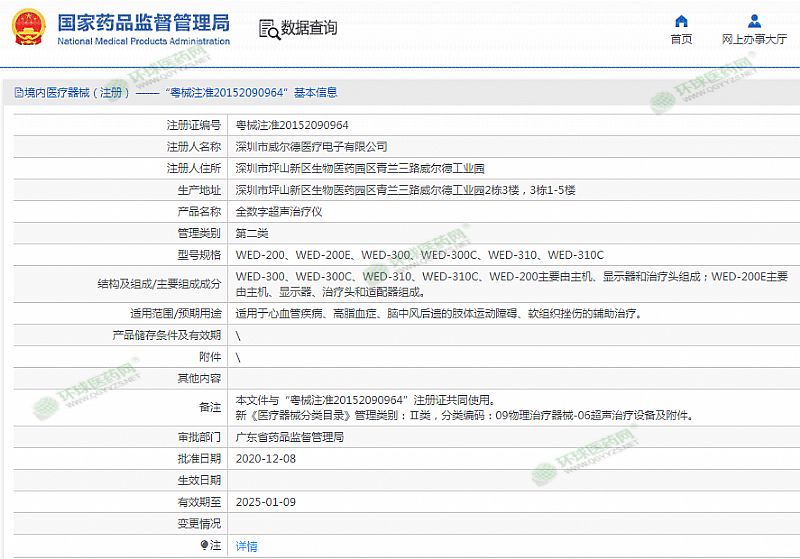This screenshot has height=559, width=800.
Task: Click registration number 粤械注准20152090964 in table
Action: 292,125
